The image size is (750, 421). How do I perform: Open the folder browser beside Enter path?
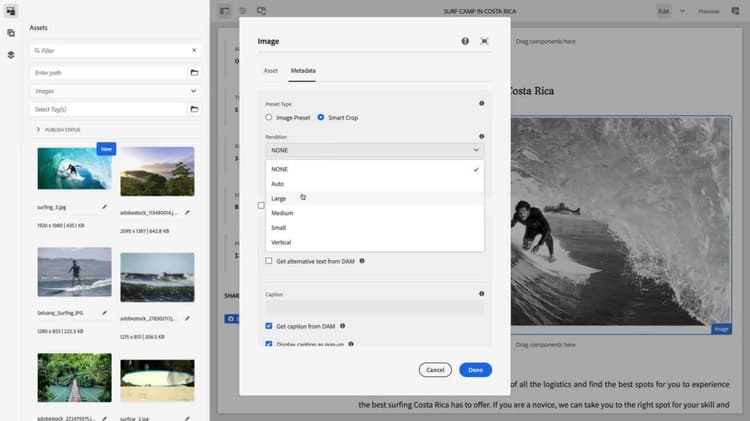tap(194, 73)
